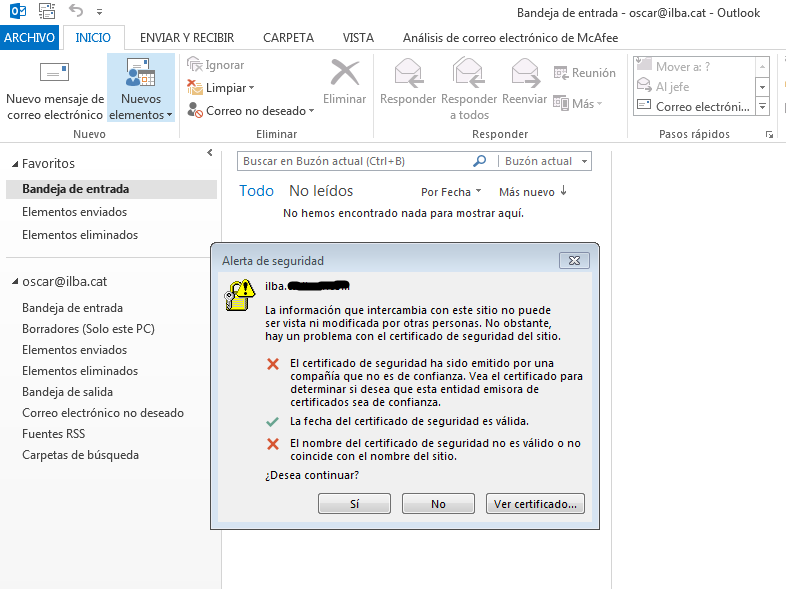Open Correo electrónico no deseado folder
Image resolution: width=786 pixels, height=589 pixels.
103,413
